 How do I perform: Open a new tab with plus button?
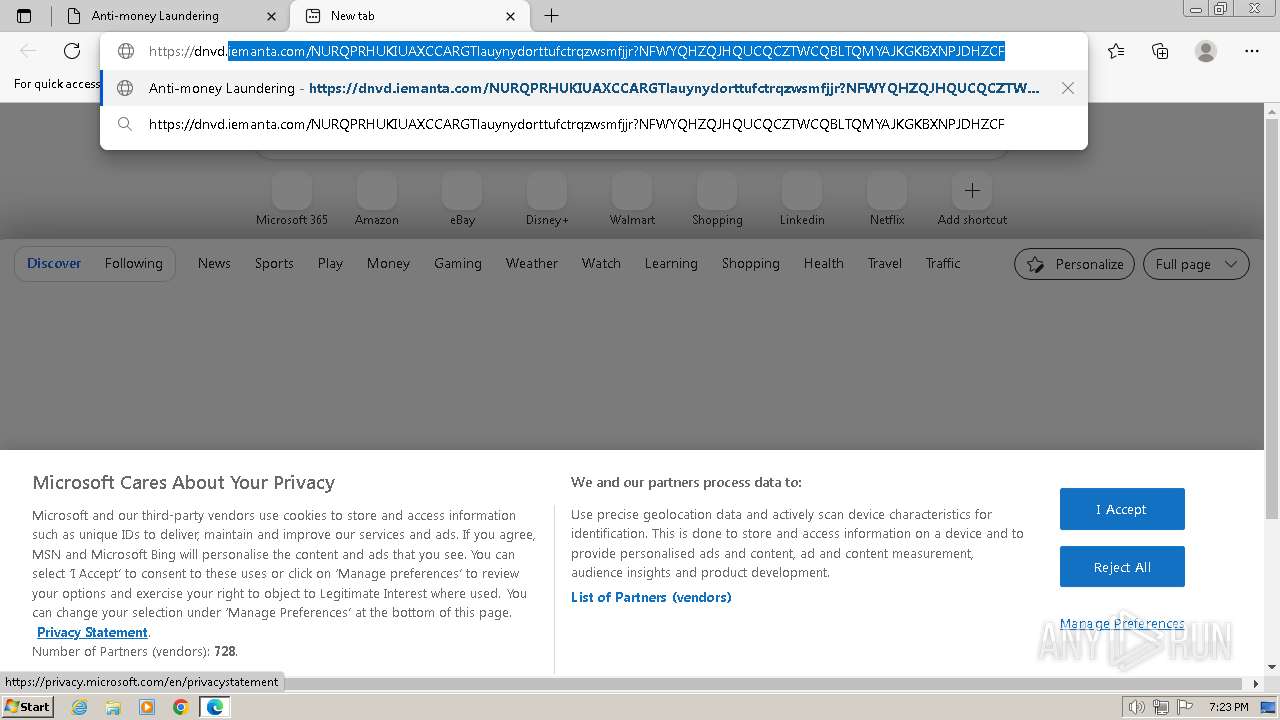(x=551, y=16)
